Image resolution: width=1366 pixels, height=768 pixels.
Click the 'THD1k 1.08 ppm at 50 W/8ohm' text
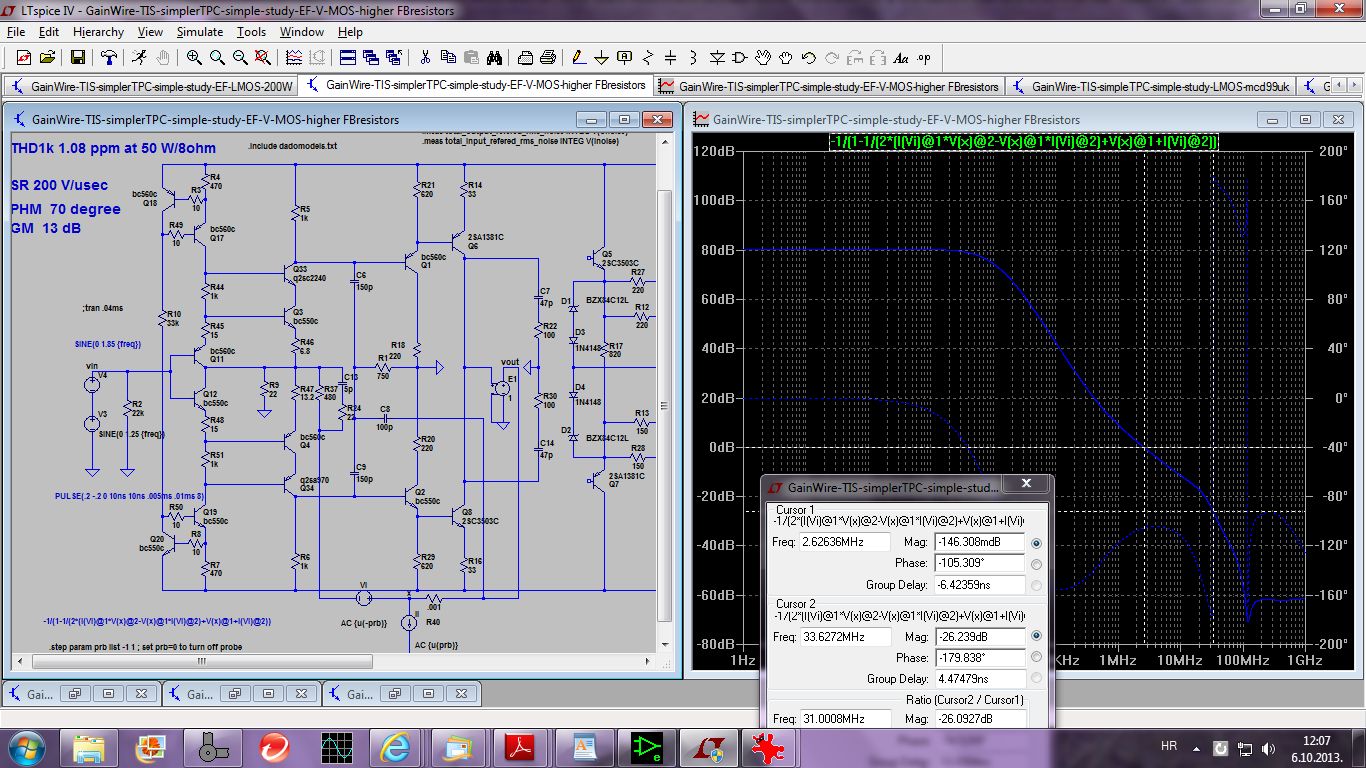[113, 148]
